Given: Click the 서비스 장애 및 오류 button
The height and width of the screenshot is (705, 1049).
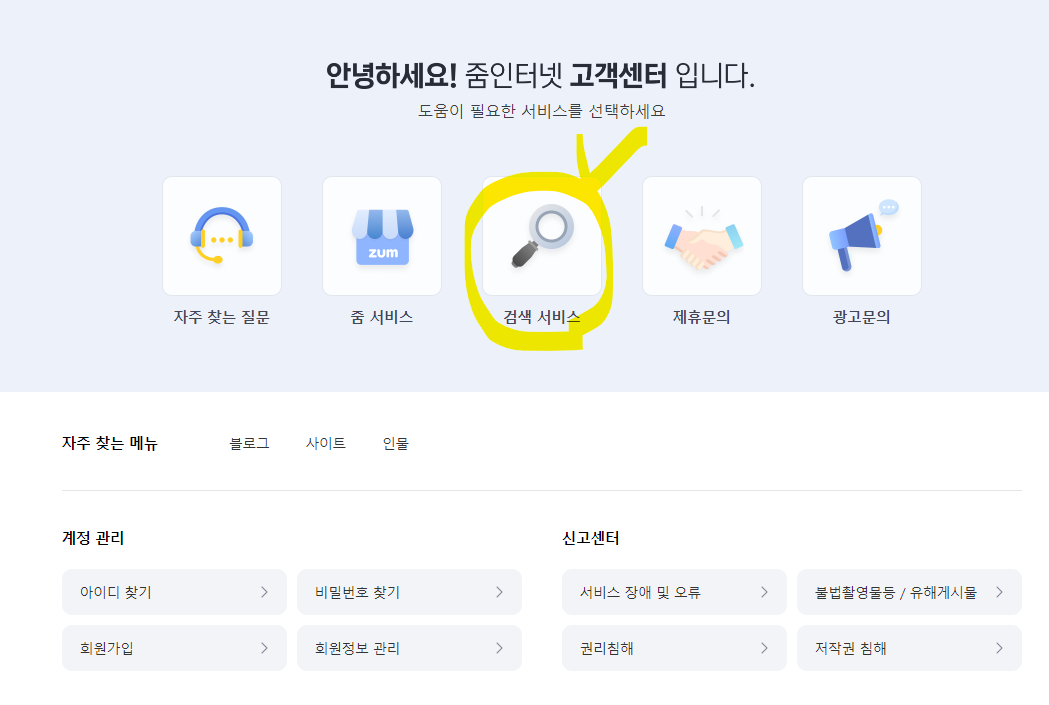Looking at the screenshot, I should 674,591.
